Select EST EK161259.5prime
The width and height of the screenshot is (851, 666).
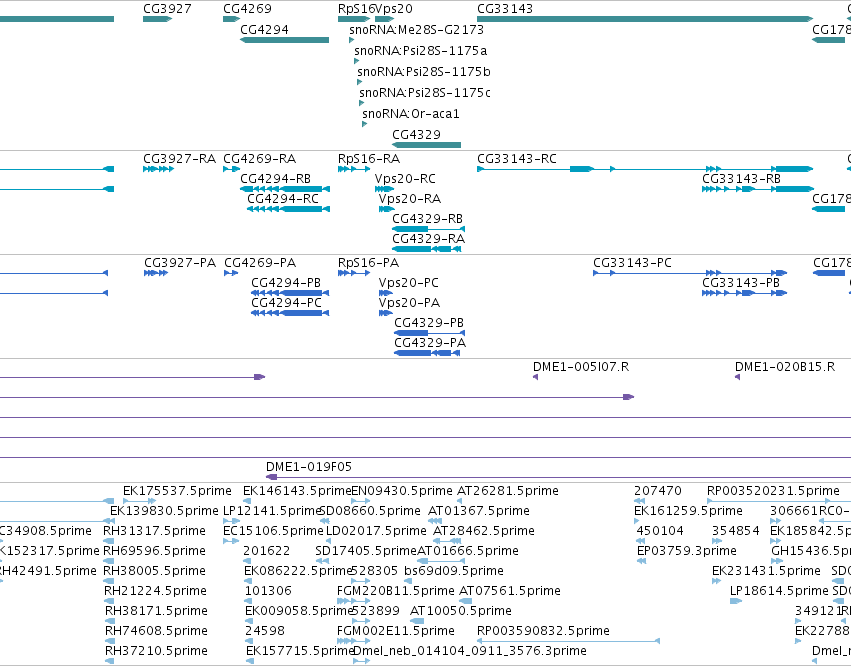point(688,511)
